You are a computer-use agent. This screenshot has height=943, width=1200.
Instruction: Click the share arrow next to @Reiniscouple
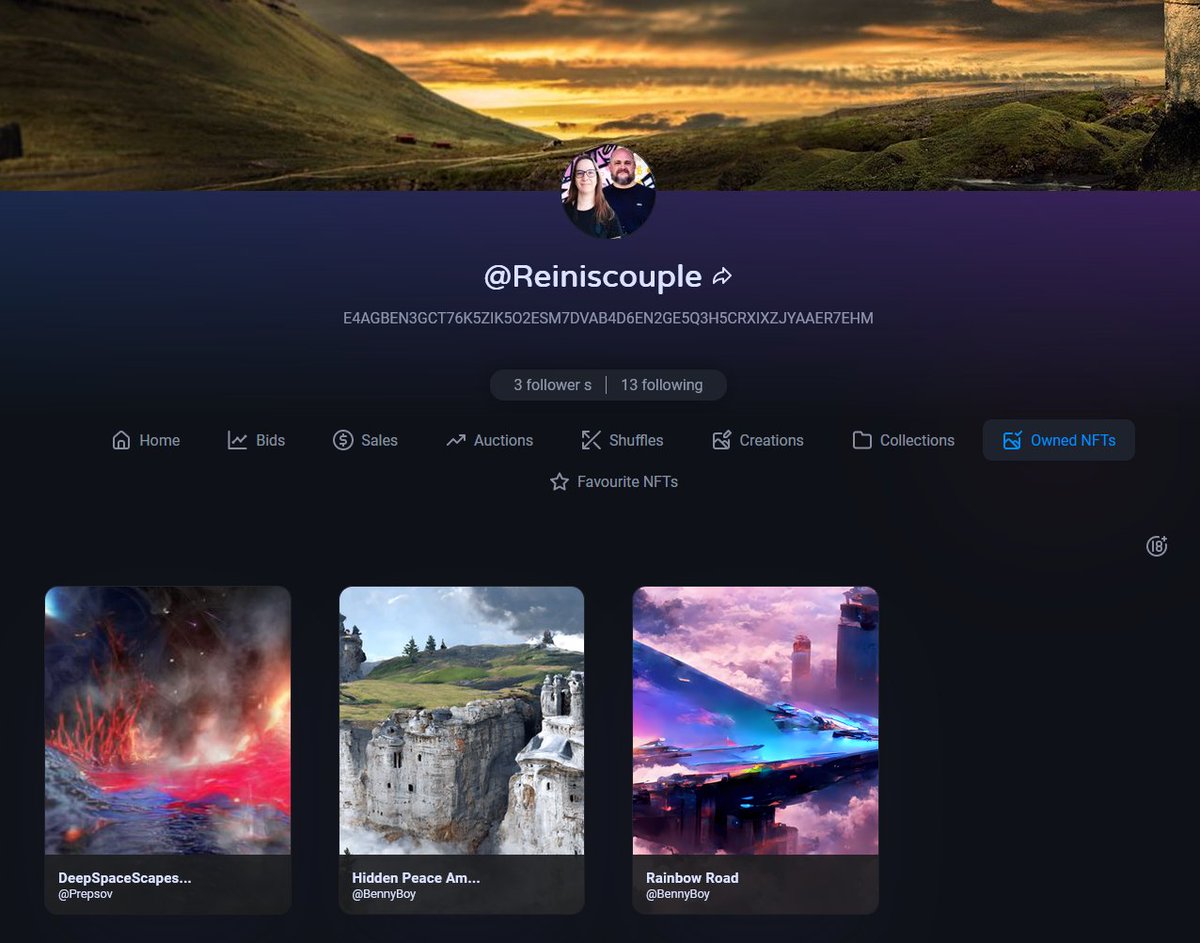(722, 277)
